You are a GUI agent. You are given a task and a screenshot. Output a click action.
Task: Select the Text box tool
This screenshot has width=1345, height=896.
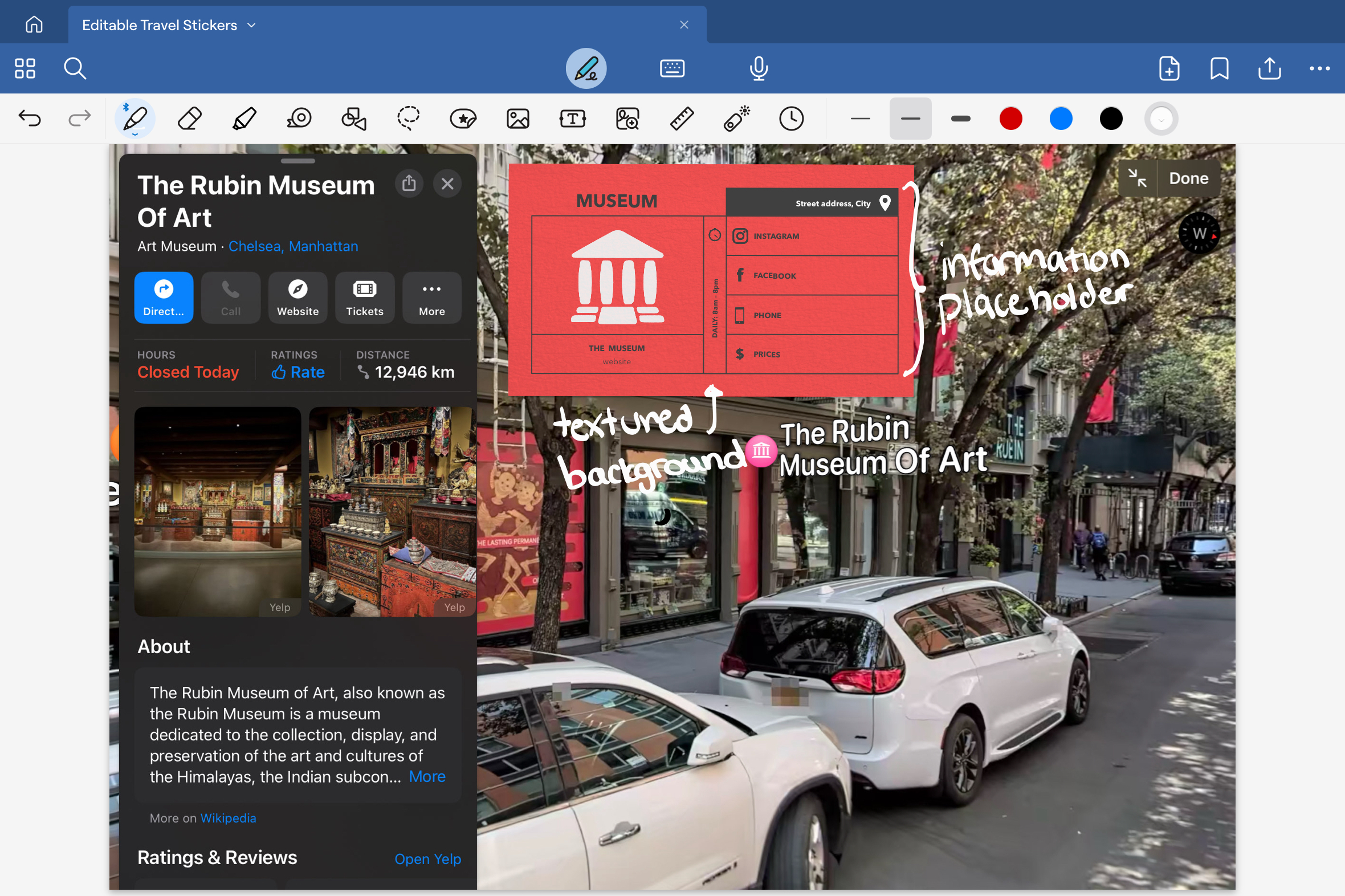pos(573,119)
